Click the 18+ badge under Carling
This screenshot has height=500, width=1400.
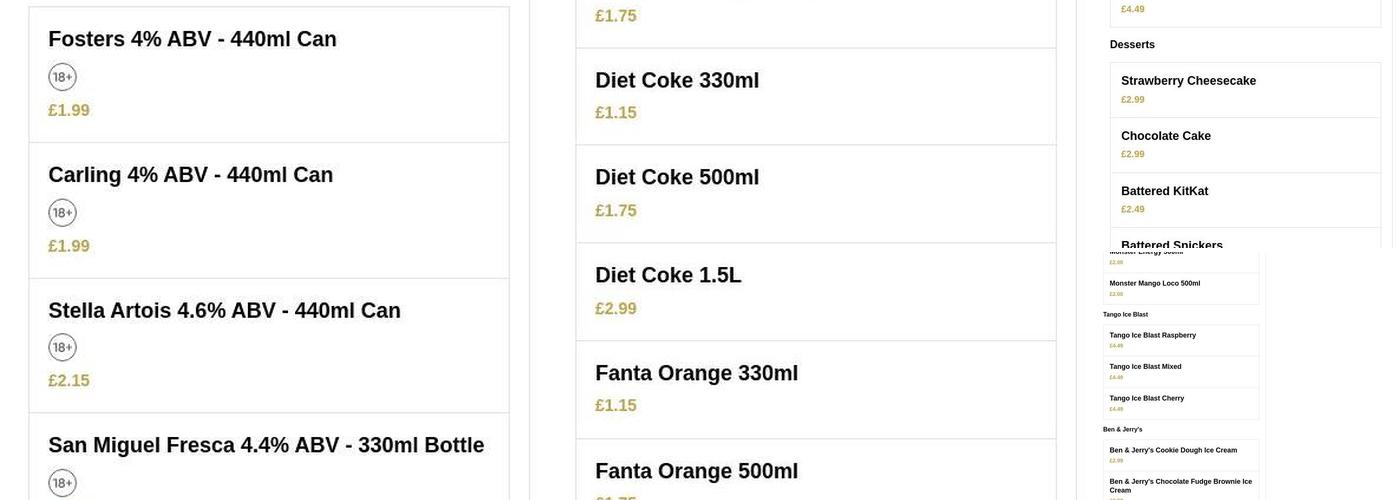pyautogui.click(x=62, y=213)
